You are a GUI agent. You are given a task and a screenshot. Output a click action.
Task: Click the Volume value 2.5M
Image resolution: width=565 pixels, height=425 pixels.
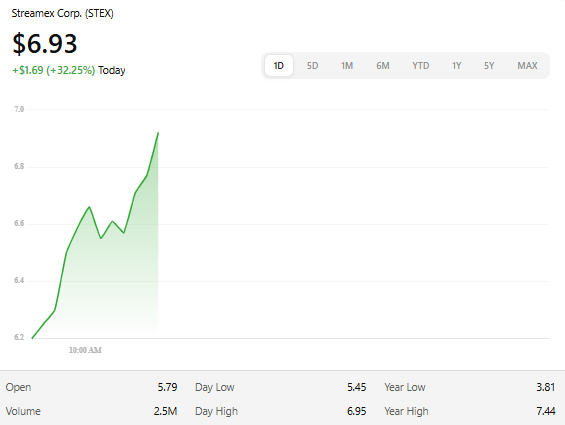tap(165, 411)
